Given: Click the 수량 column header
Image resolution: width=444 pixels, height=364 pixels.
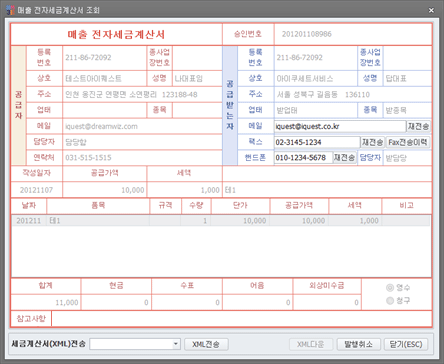Looking at the screenshot, I should 196,206.
